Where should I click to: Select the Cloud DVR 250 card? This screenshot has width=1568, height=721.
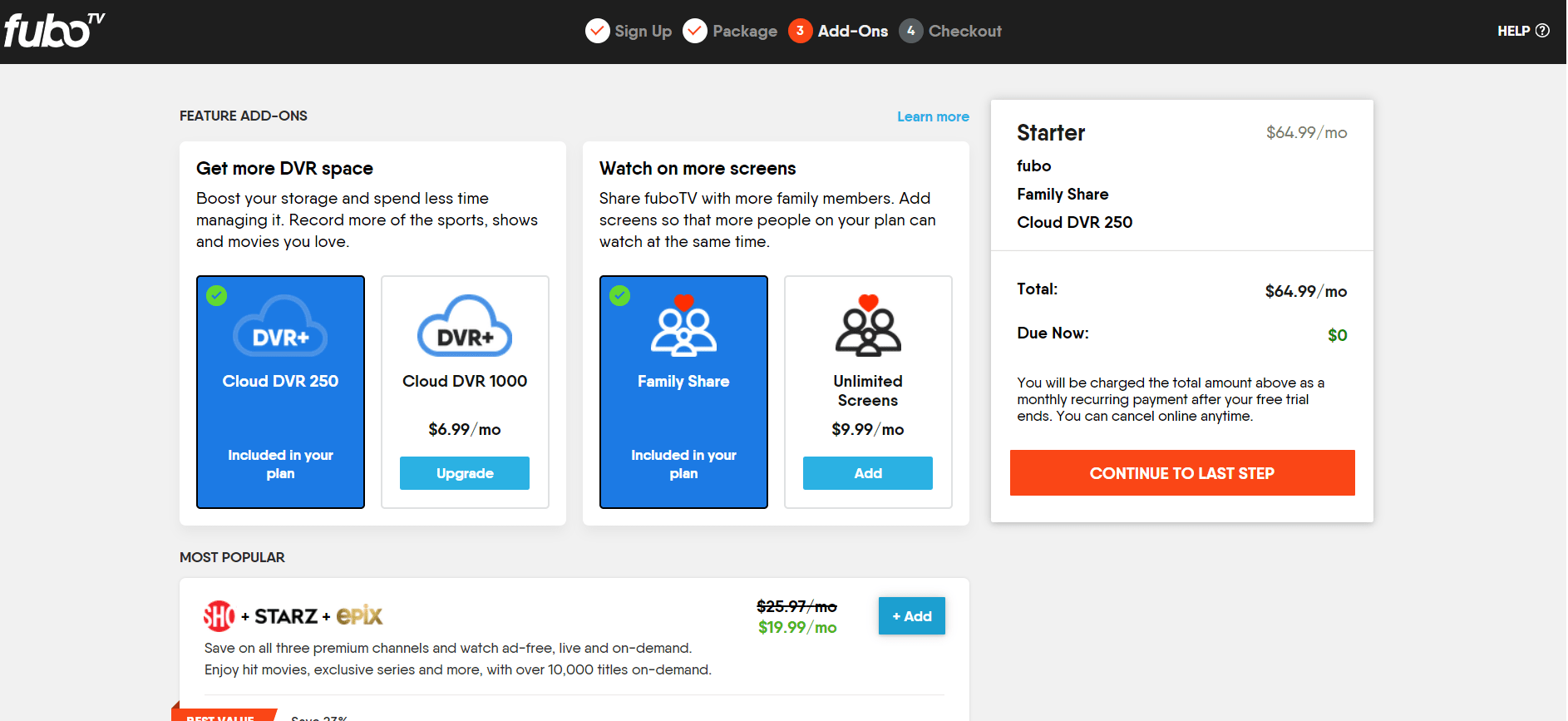280,392
